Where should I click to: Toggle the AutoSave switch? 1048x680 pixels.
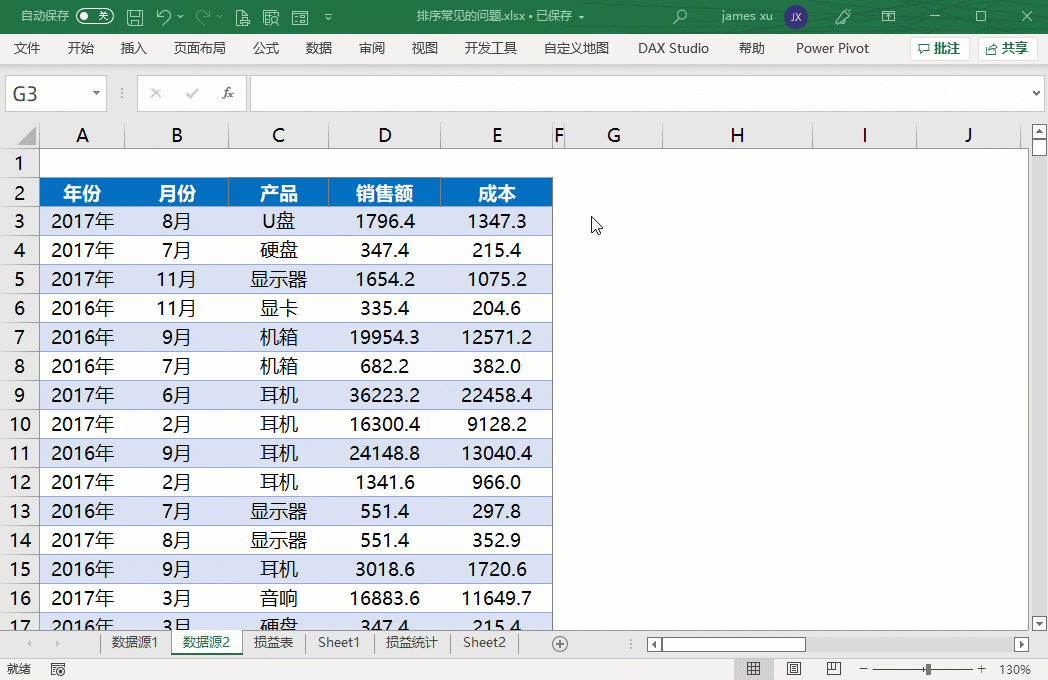94,17
